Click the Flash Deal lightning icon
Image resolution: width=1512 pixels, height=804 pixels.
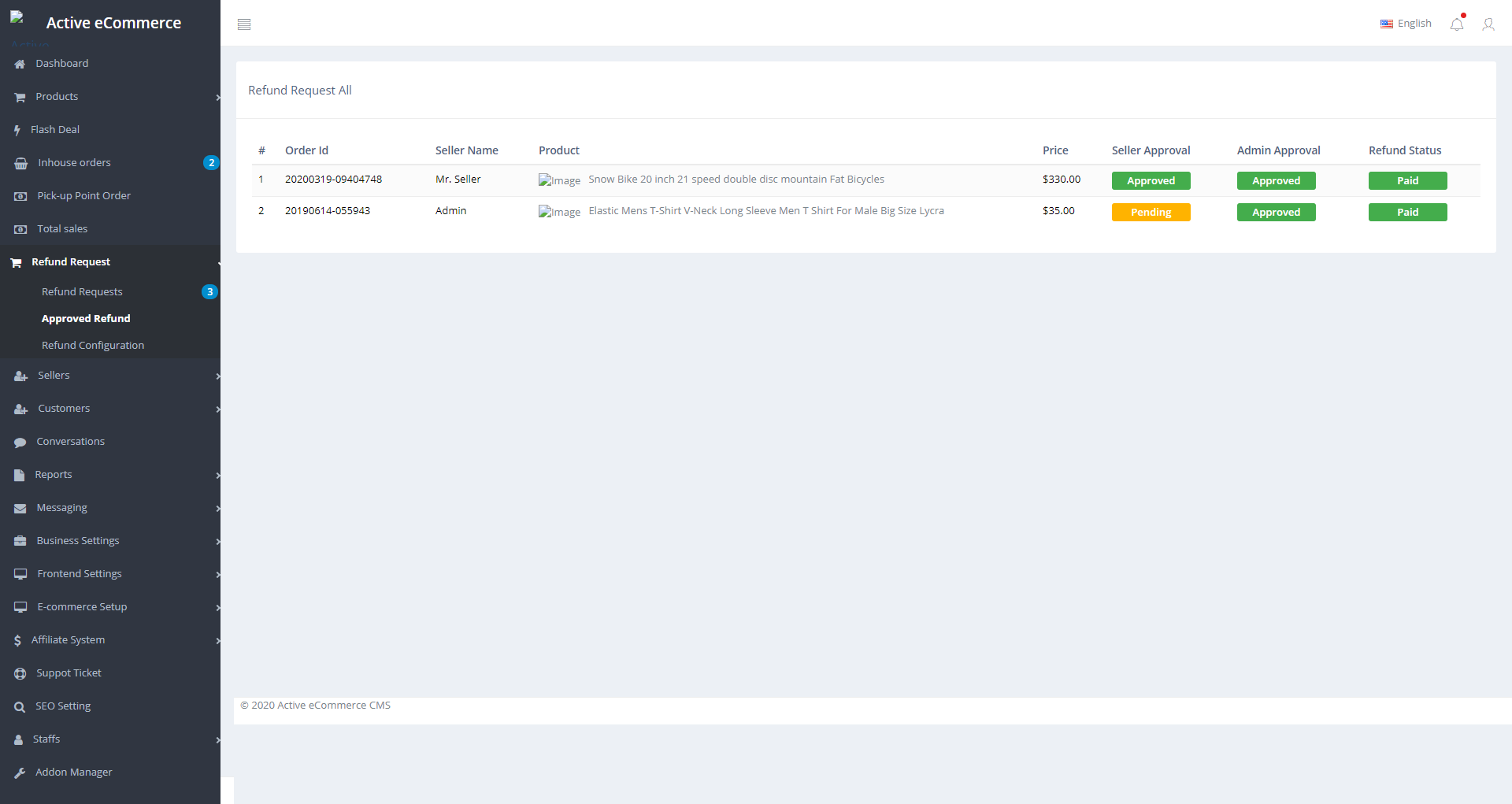[17, 130]
